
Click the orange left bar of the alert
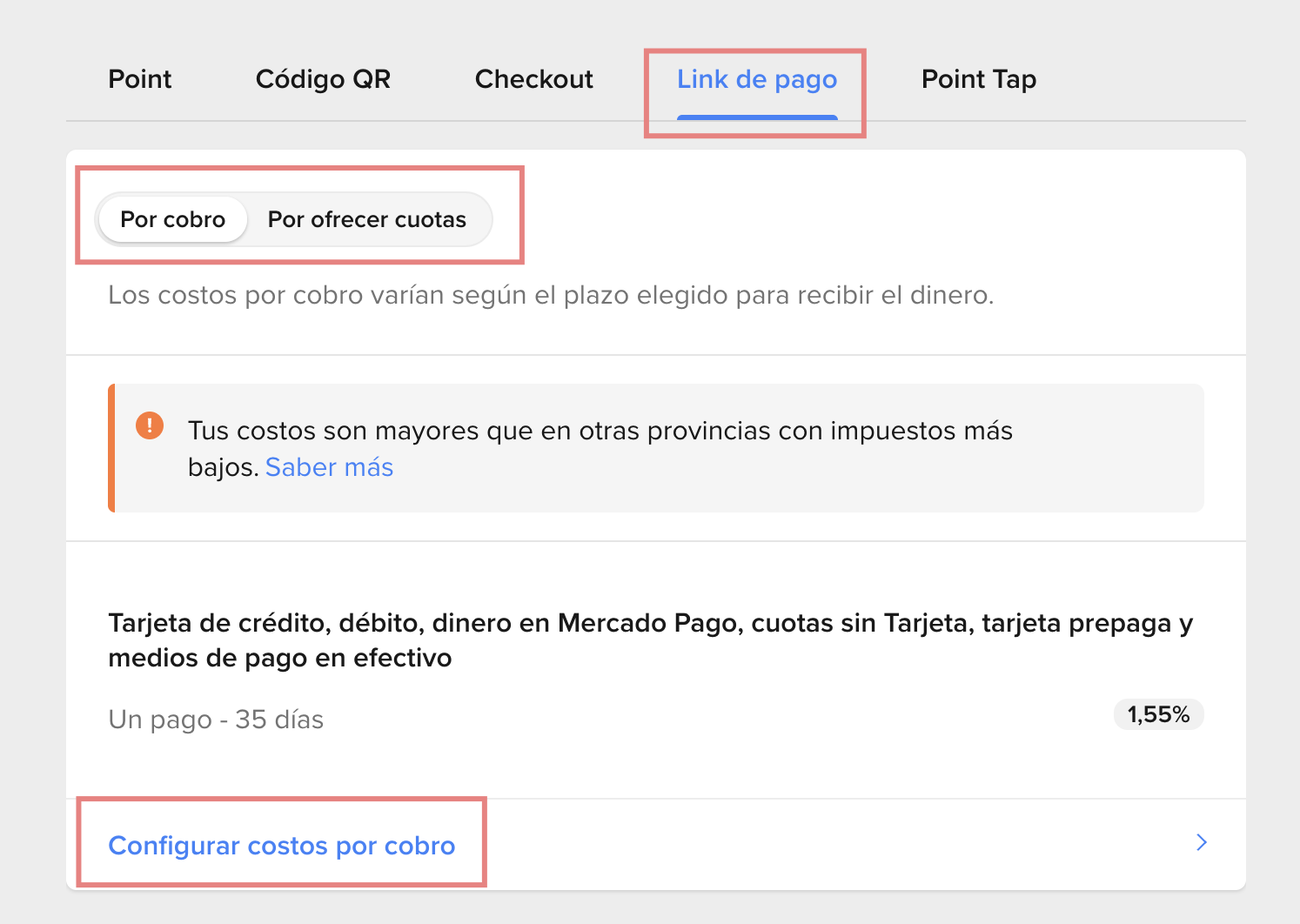[111, 448]
